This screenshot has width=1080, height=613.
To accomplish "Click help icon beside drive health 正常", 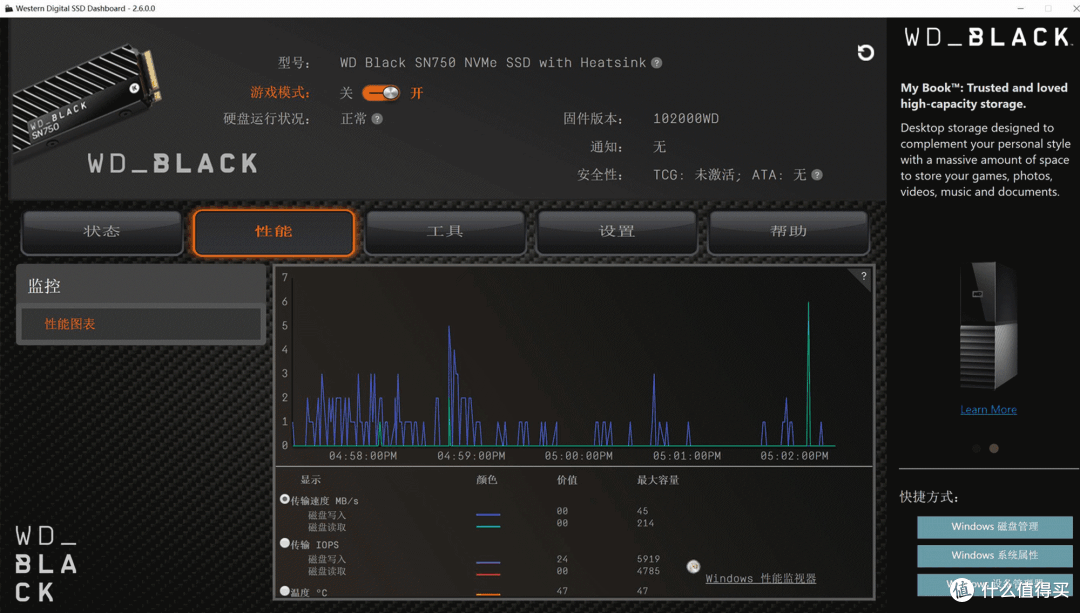I will click(x=377, y=119).
